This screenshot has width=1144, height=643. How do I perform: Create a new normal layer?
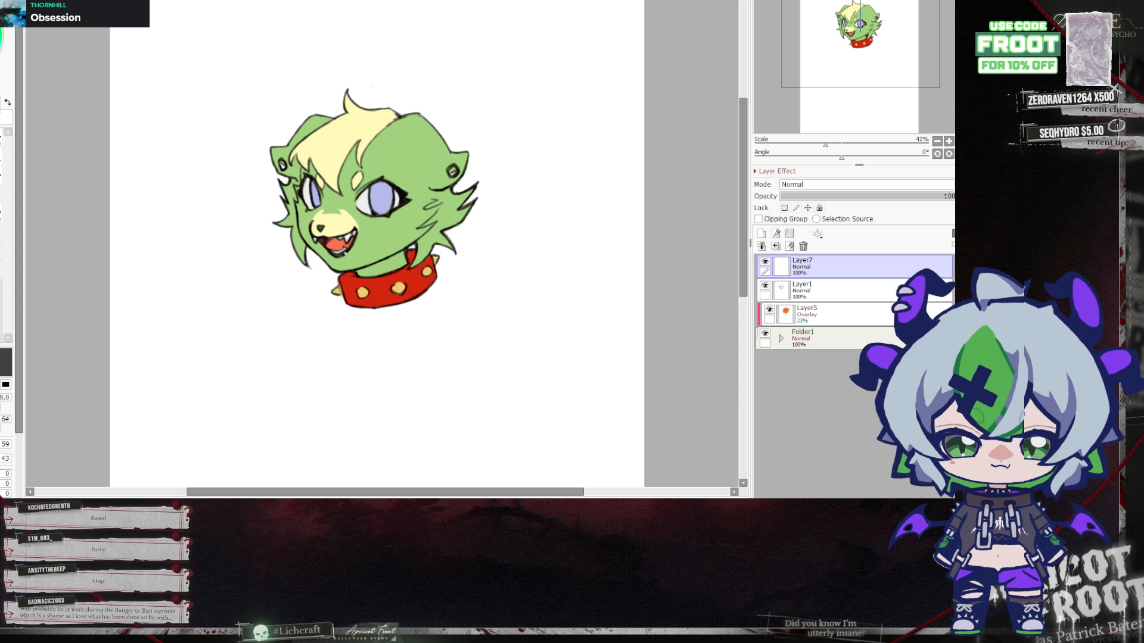(x=761, y=234)
